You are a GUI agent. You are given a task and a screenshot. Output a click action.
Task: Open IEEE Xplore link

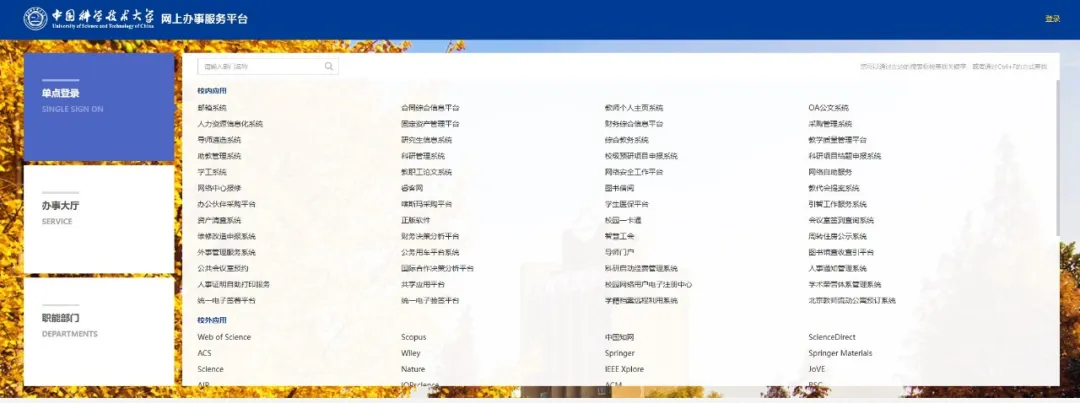tap(625, 369)
